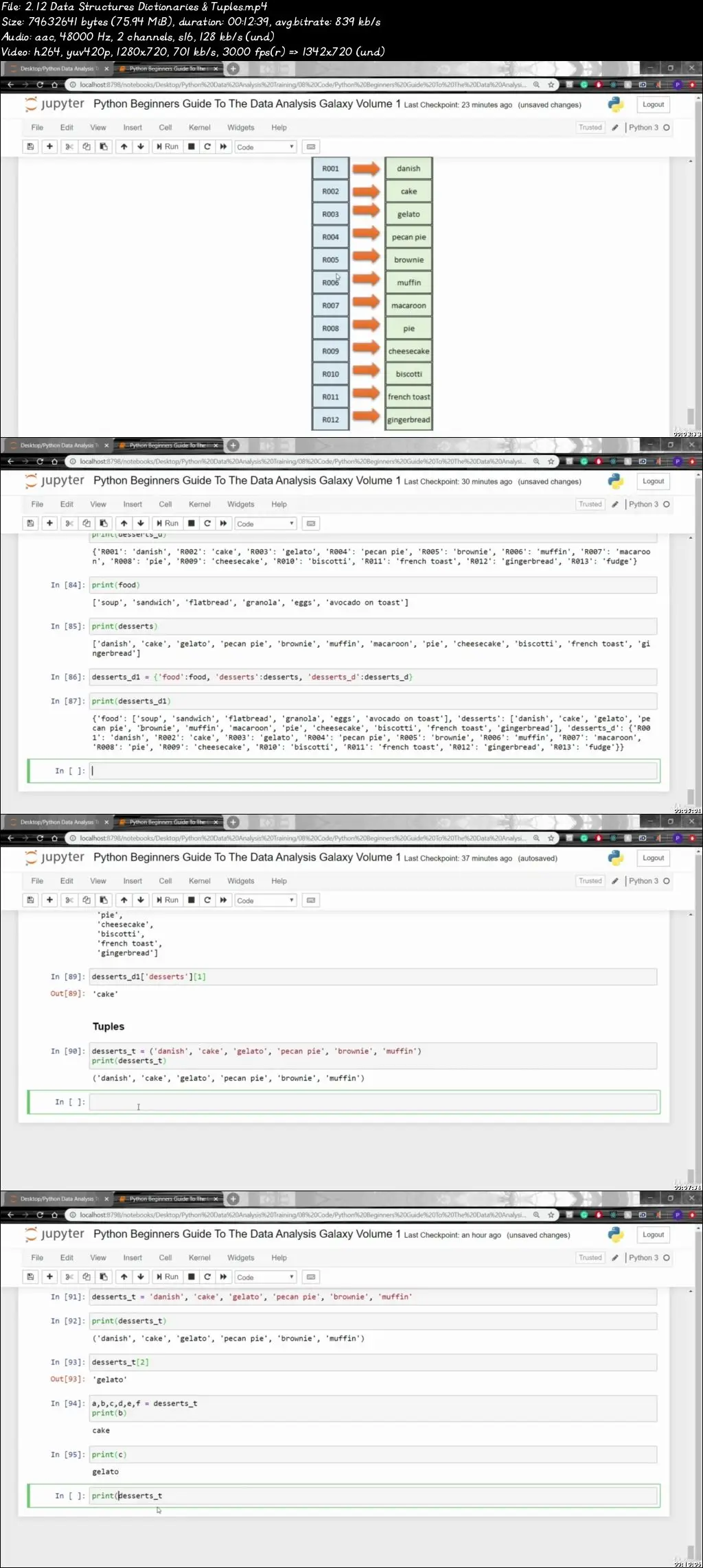The height and width of the screenshot is (1568, 703).
Task: Click Run button in '30 minutes ago' notebook
Action: 167,523
